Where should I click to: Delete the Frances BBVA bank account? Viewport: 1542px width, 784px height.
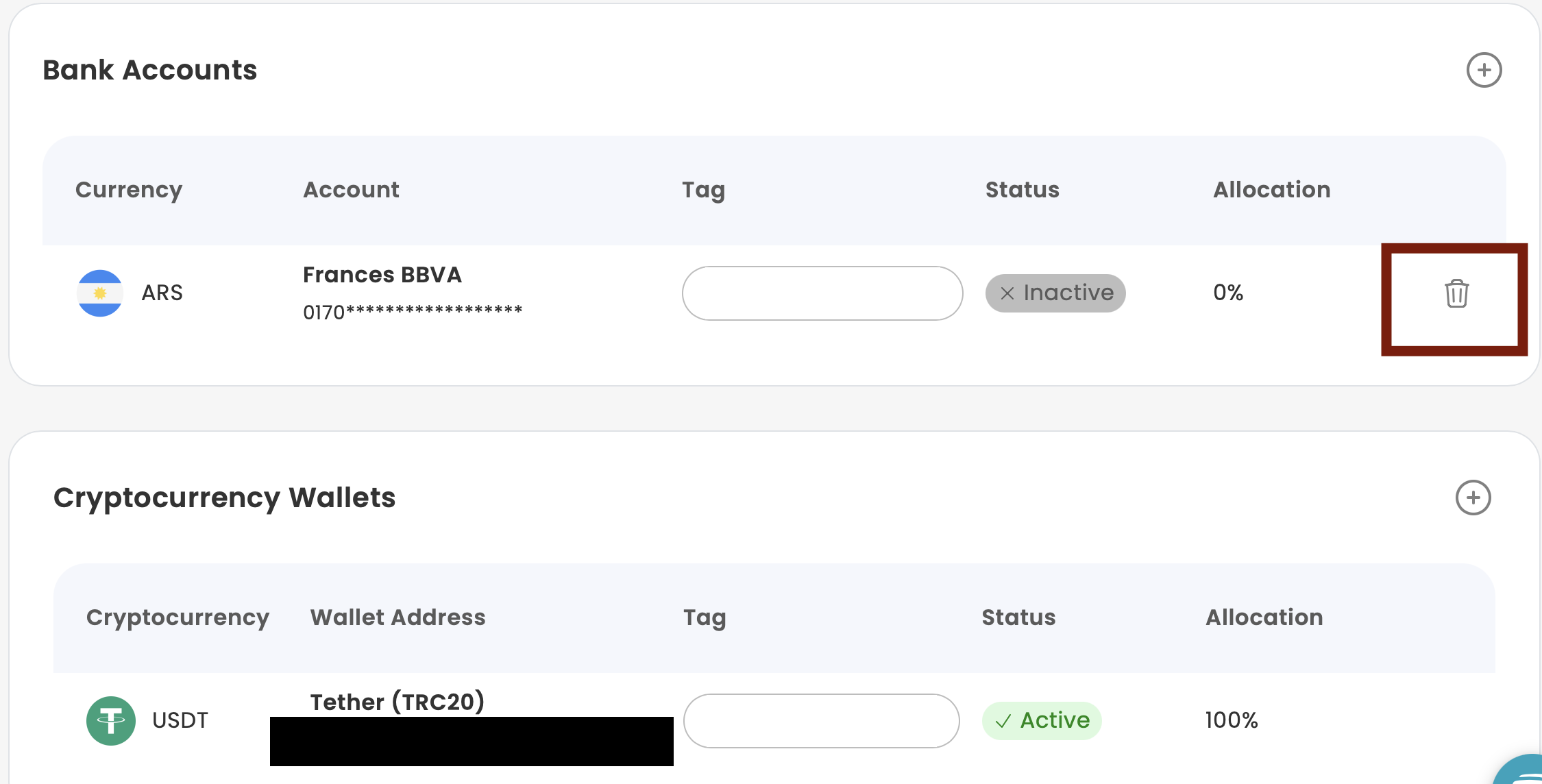point(1456,294)
